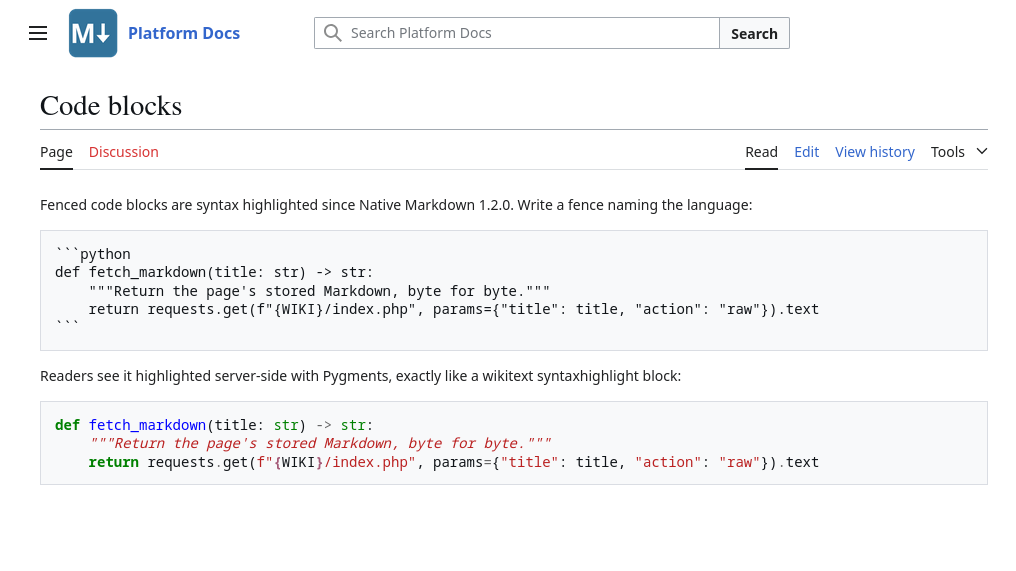1016x571 pixels.
Task: Click the magnifying glass search icon
Action: 332,33
